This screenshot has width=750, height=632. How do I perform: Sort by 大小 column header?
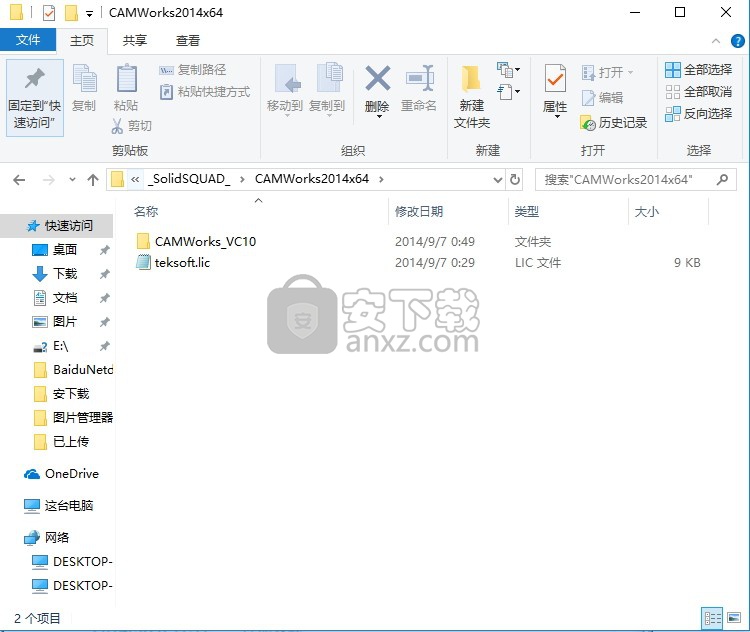[646, 211]
